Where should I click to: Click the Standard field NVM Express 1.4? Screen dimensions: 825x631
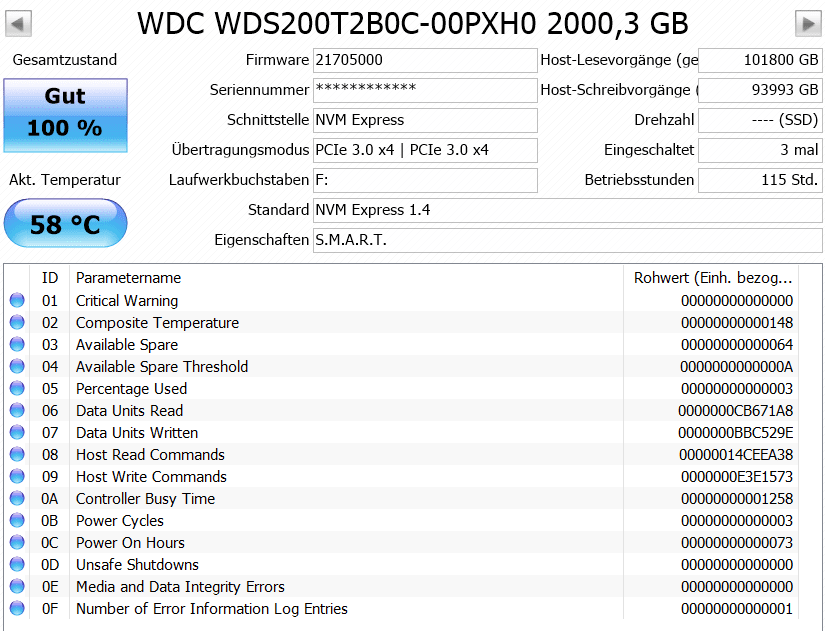(568, 211)
